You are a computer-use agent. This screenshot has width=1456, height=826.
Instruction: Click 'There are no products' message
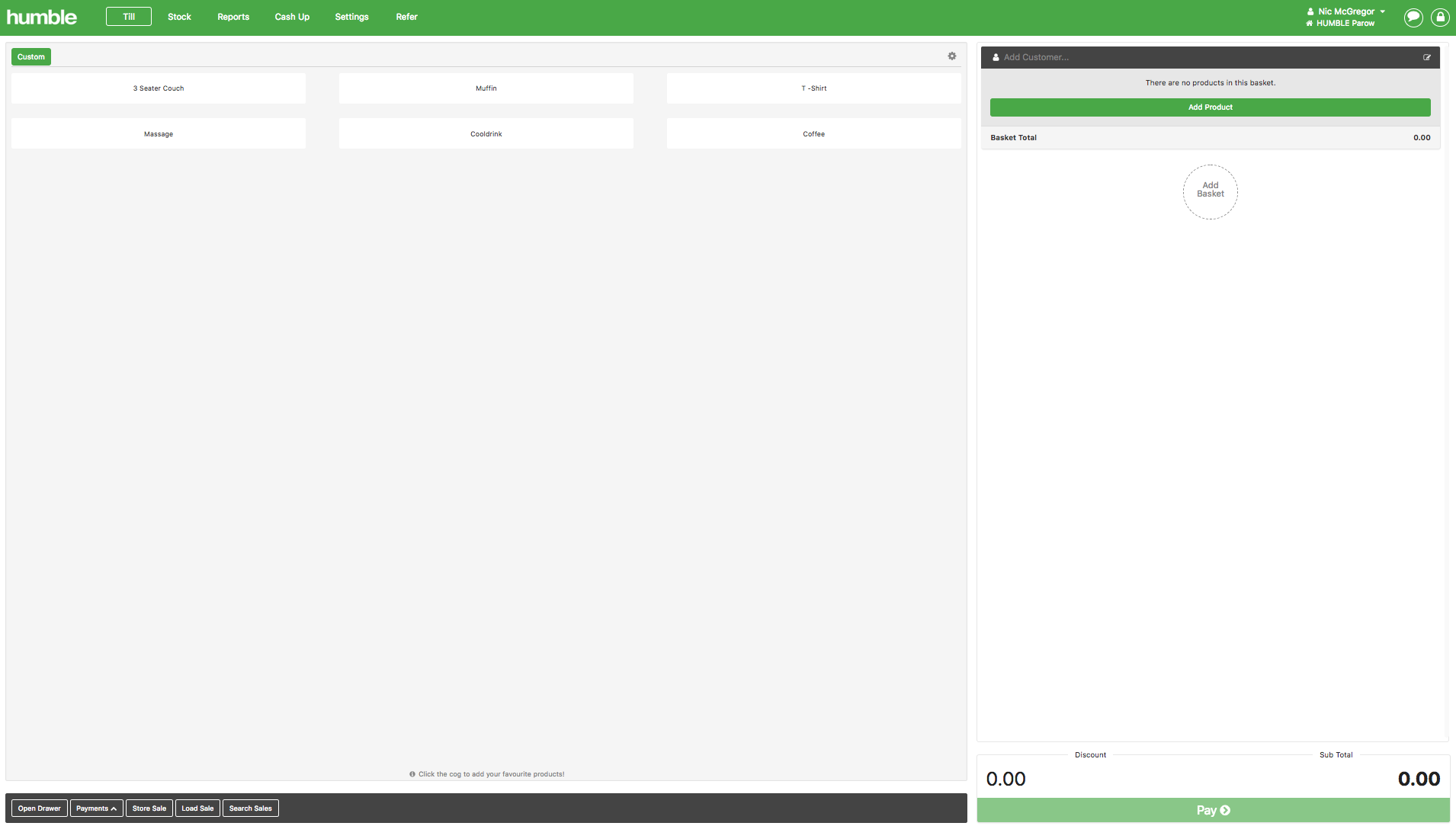pyautogui.click(x=1211, y=83)
